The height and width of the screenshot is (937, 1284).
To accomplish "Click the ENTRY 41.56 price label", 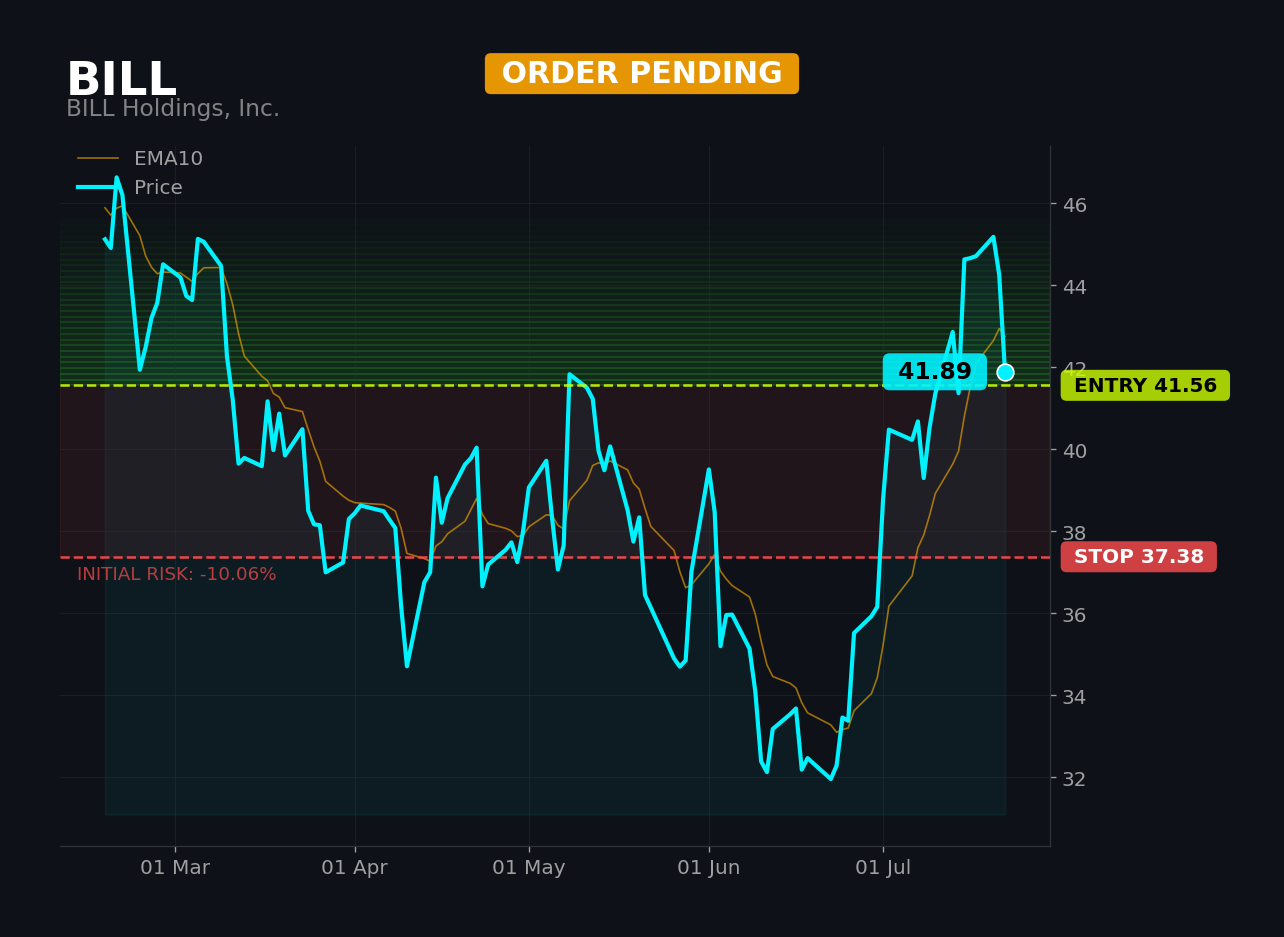I will (x=1145, y=386).
